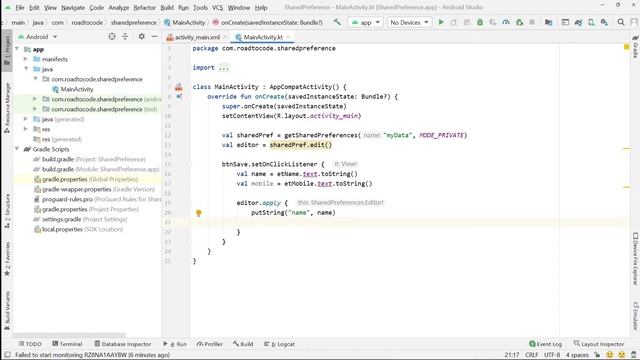
Task: Open Profiler tool window
Action: pos(210,344)
